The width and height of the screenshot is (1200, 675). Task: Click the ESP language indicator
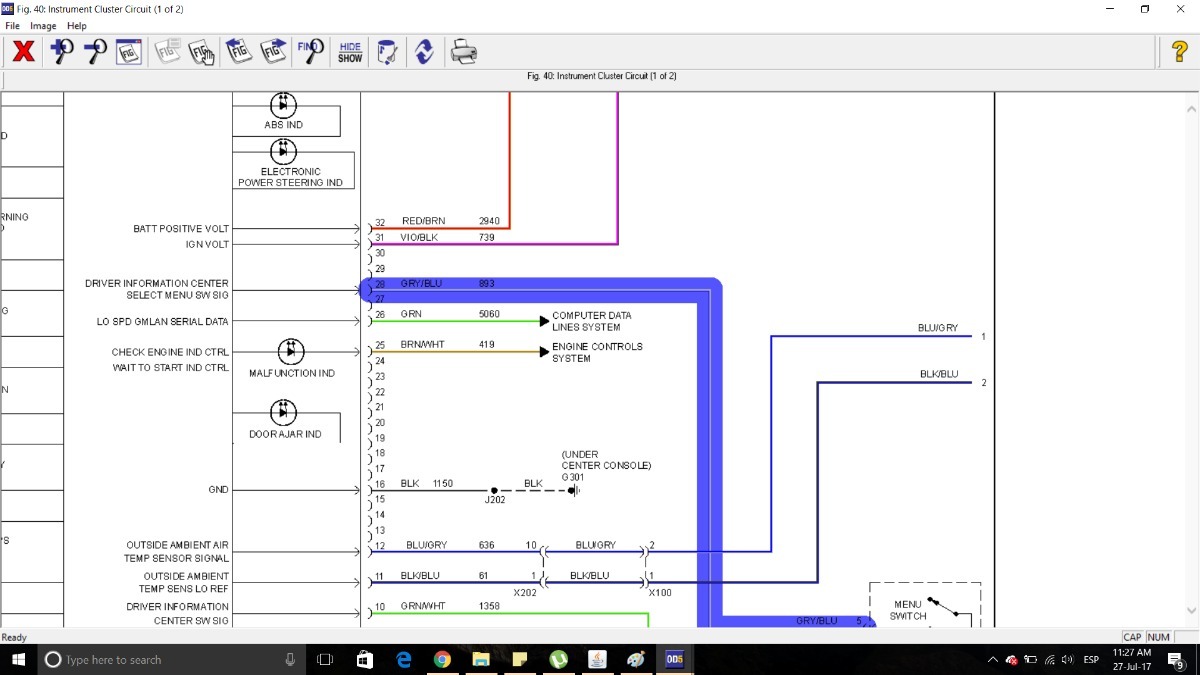tap(1092, 660)
